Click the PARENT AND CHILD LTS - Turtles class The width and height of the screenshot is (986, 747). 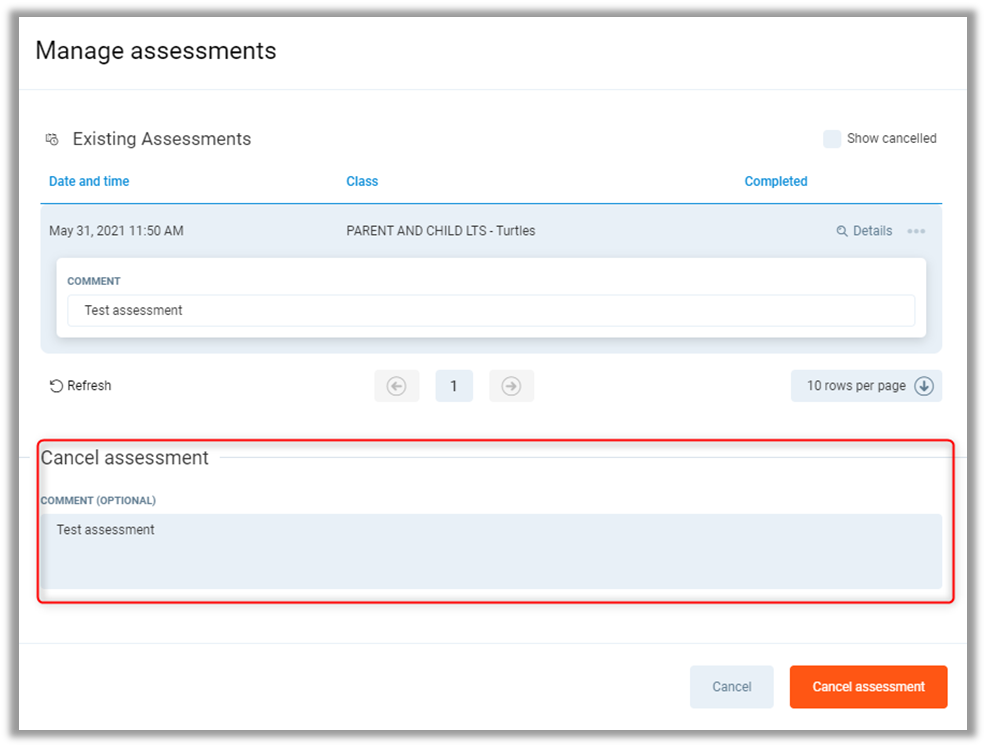(x=440, y=231)
